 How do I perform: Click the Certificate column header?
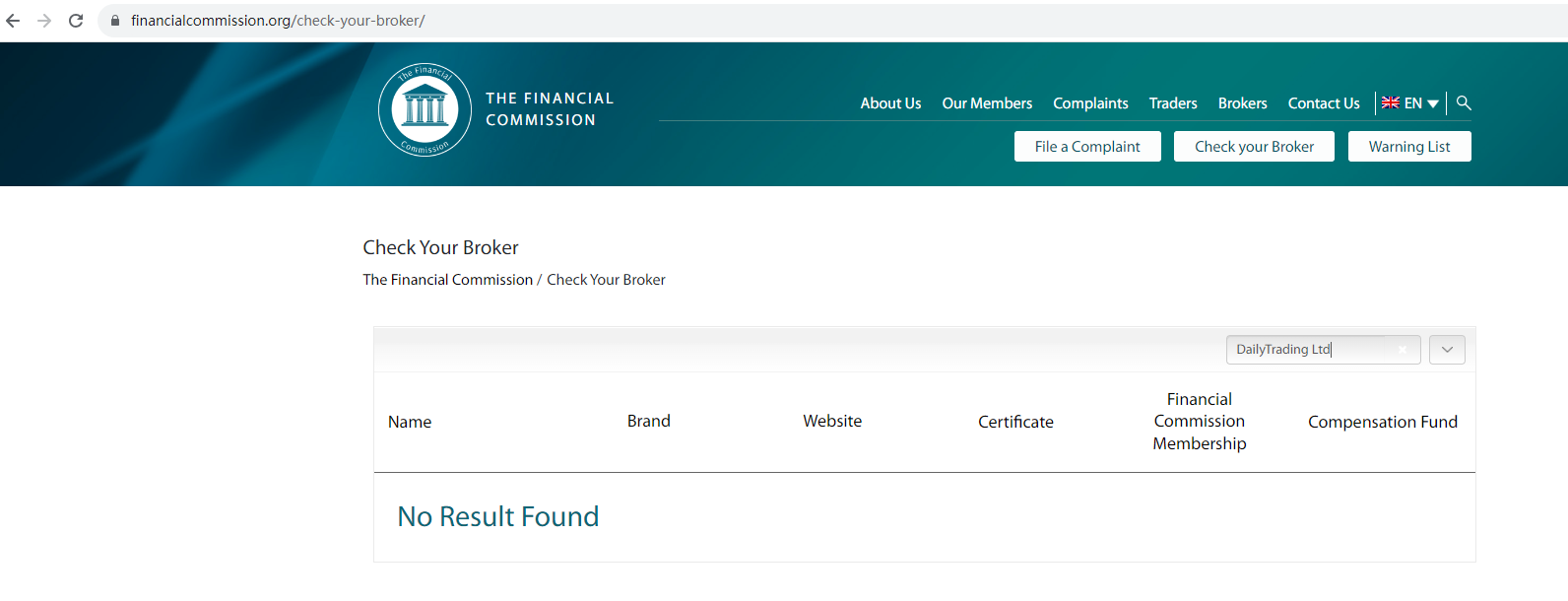pos(1015,422)
